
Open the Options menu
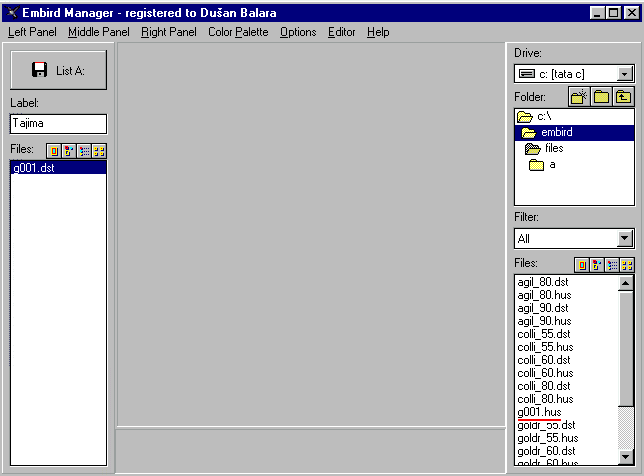tap(298, 32)
